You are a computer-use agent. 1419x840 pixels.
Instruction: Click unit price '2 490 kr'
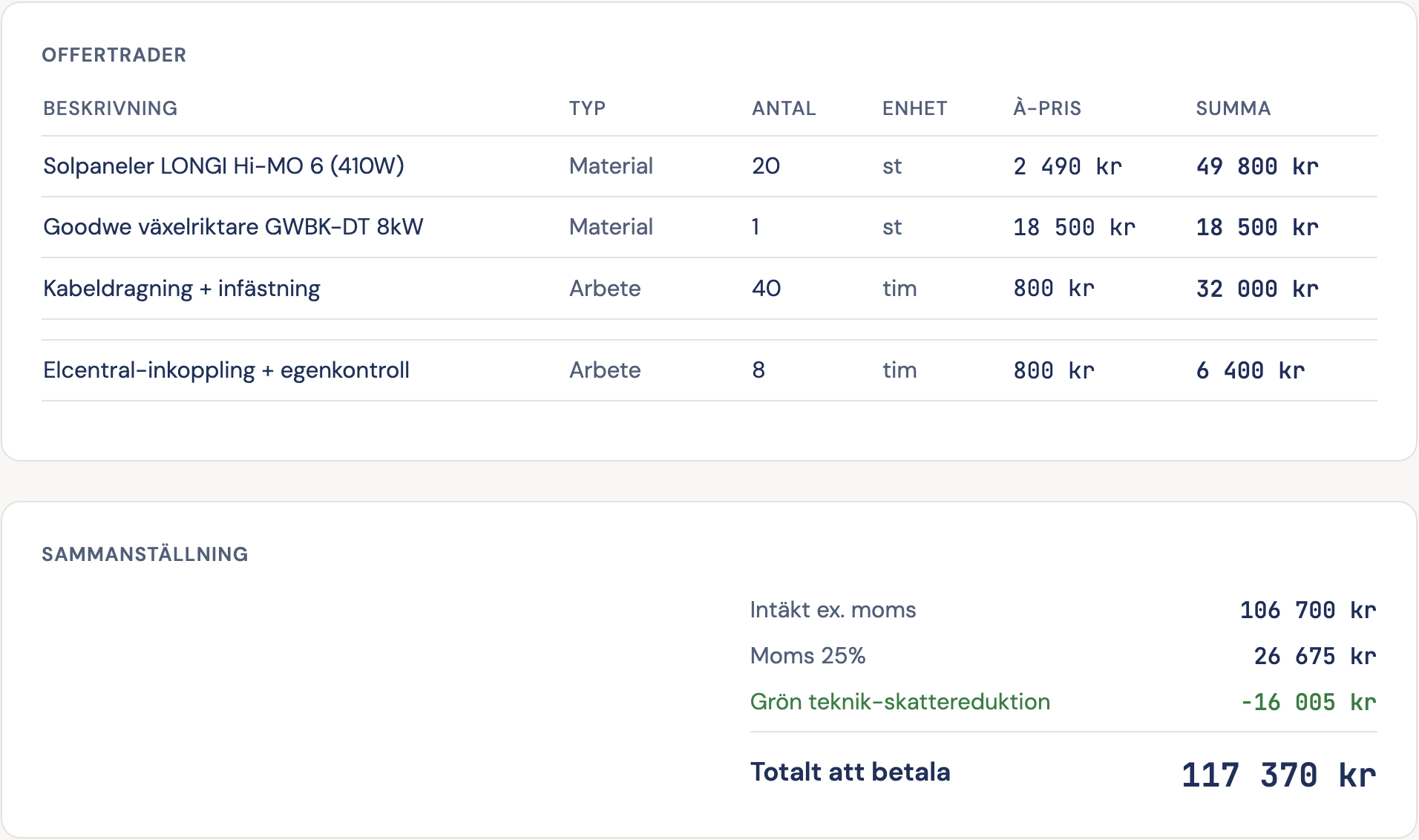[1067, 166]
